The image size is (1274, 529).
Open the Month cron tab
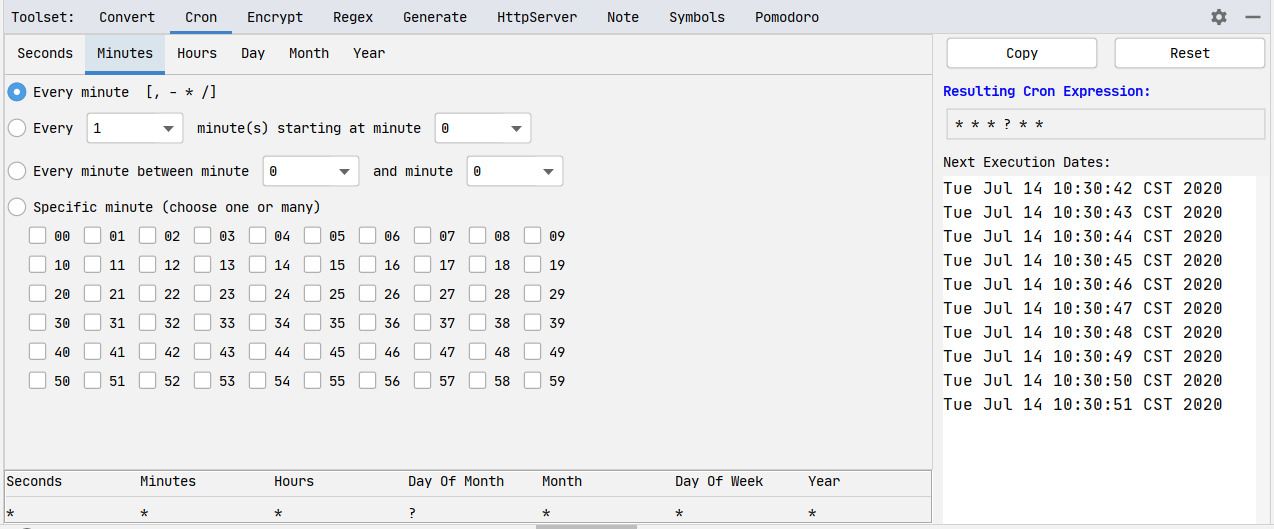coord(309,53)
